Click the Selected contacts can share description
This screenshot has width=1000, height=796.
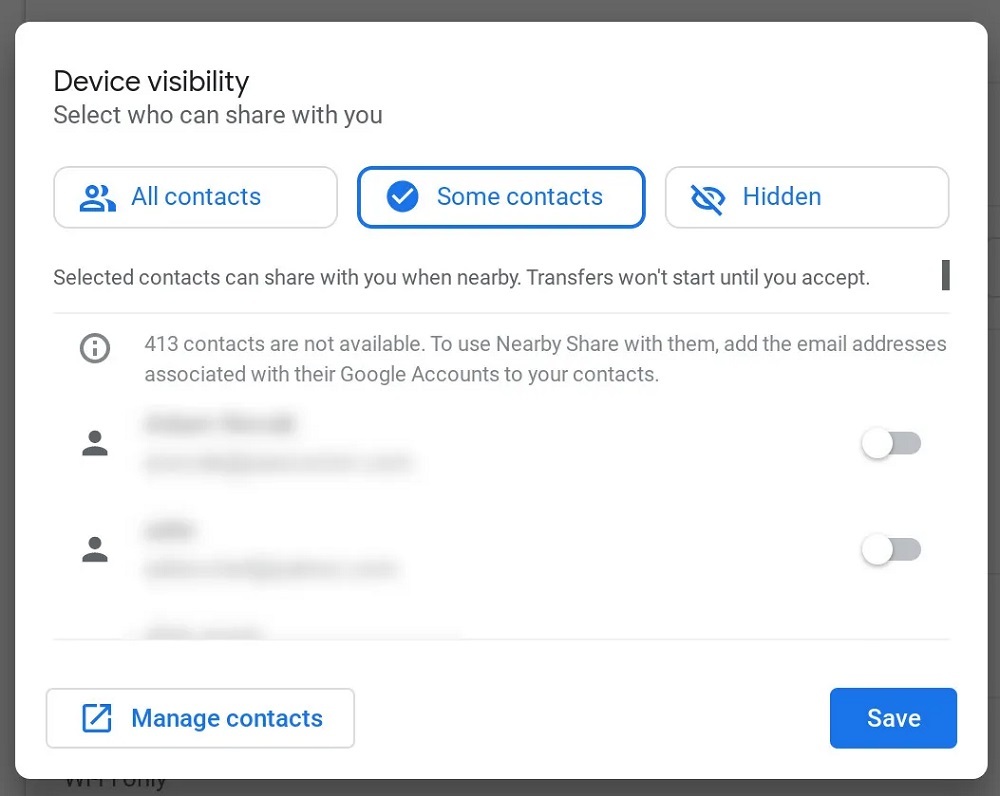461,277
